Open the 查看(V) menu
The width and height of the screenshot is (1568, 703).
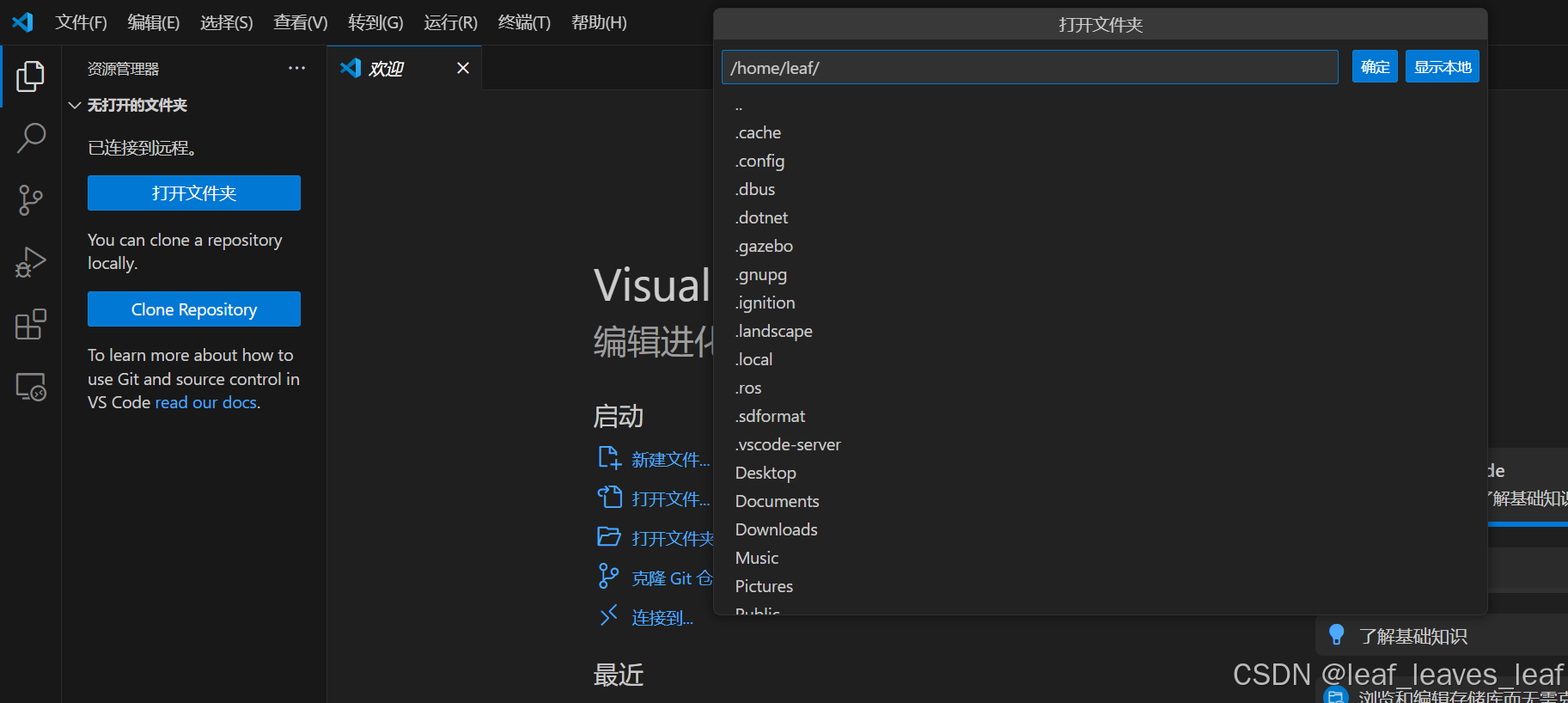pyautogui.click(x=301, y=22)
